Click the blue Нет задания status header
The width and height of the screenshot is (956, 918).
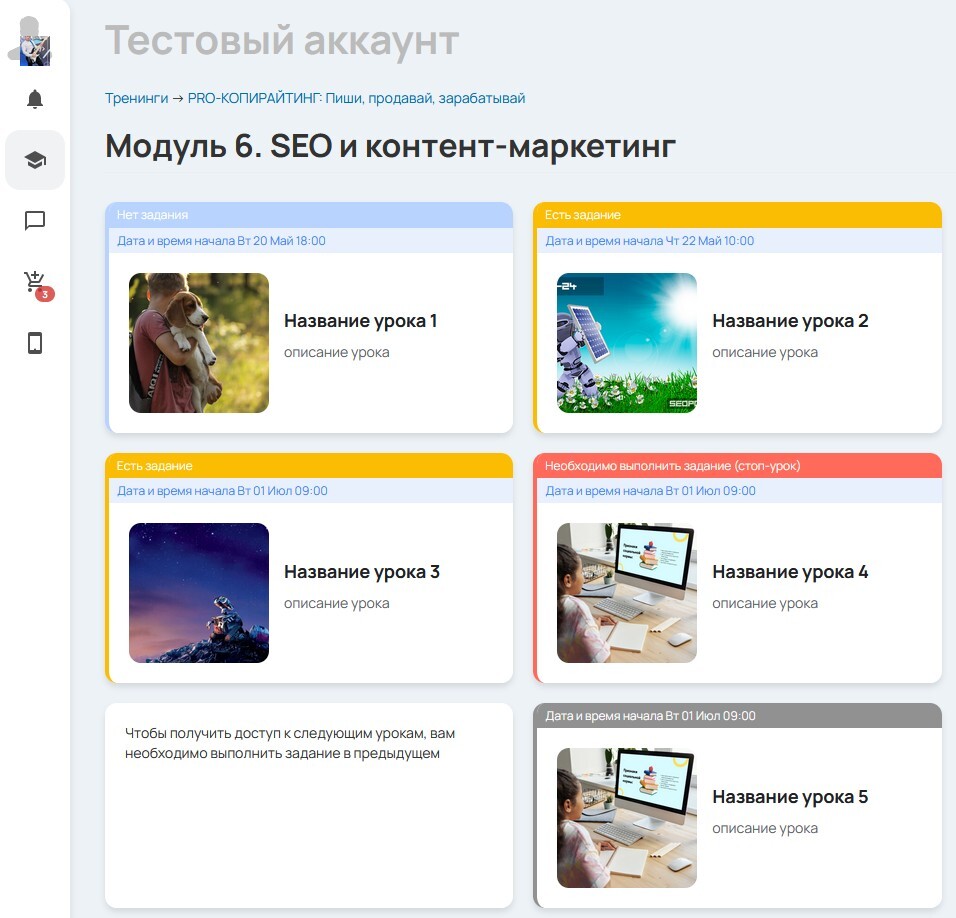[x=309, y=215]
